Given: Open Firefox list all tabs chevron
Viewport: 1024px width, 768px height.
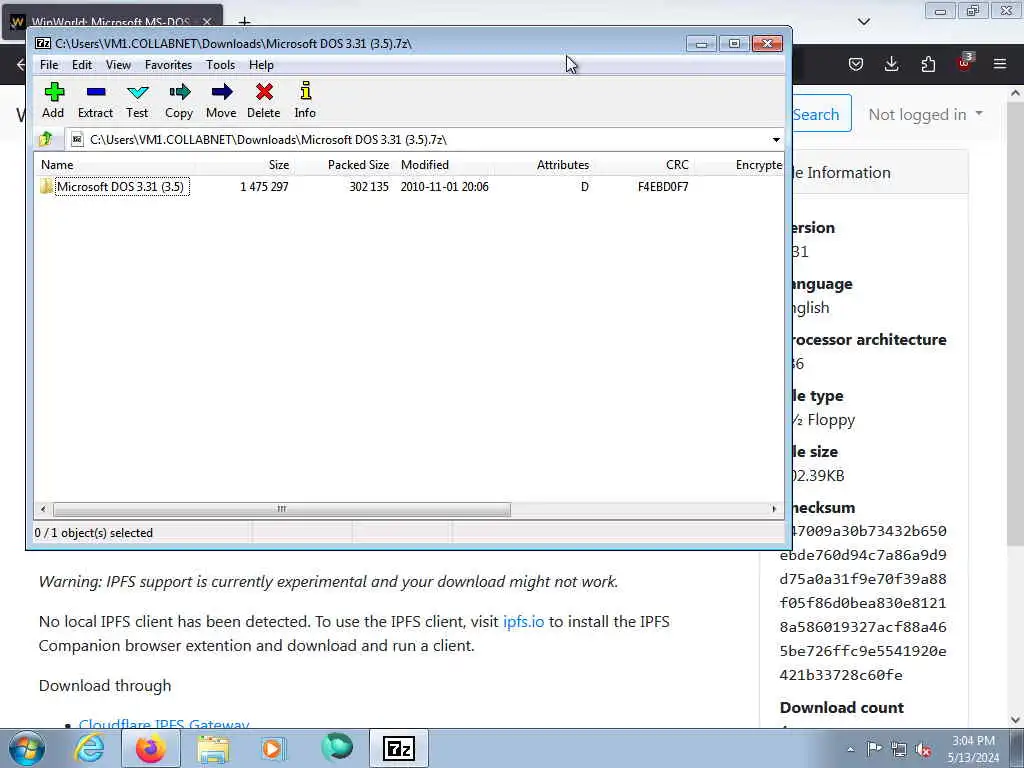Looking at the screenshot, I should [864, 22].
